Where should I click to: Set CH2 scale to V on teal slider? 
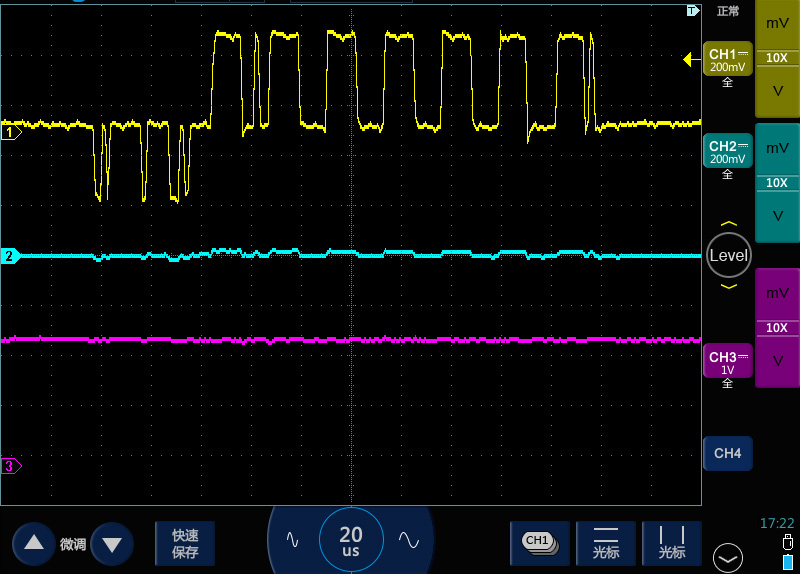777,215
